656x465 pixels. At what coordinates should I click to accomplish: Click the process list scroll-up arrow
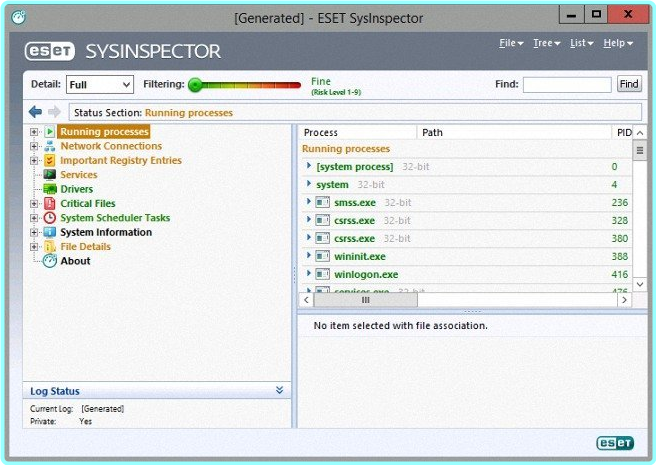(x=640, y=133)
